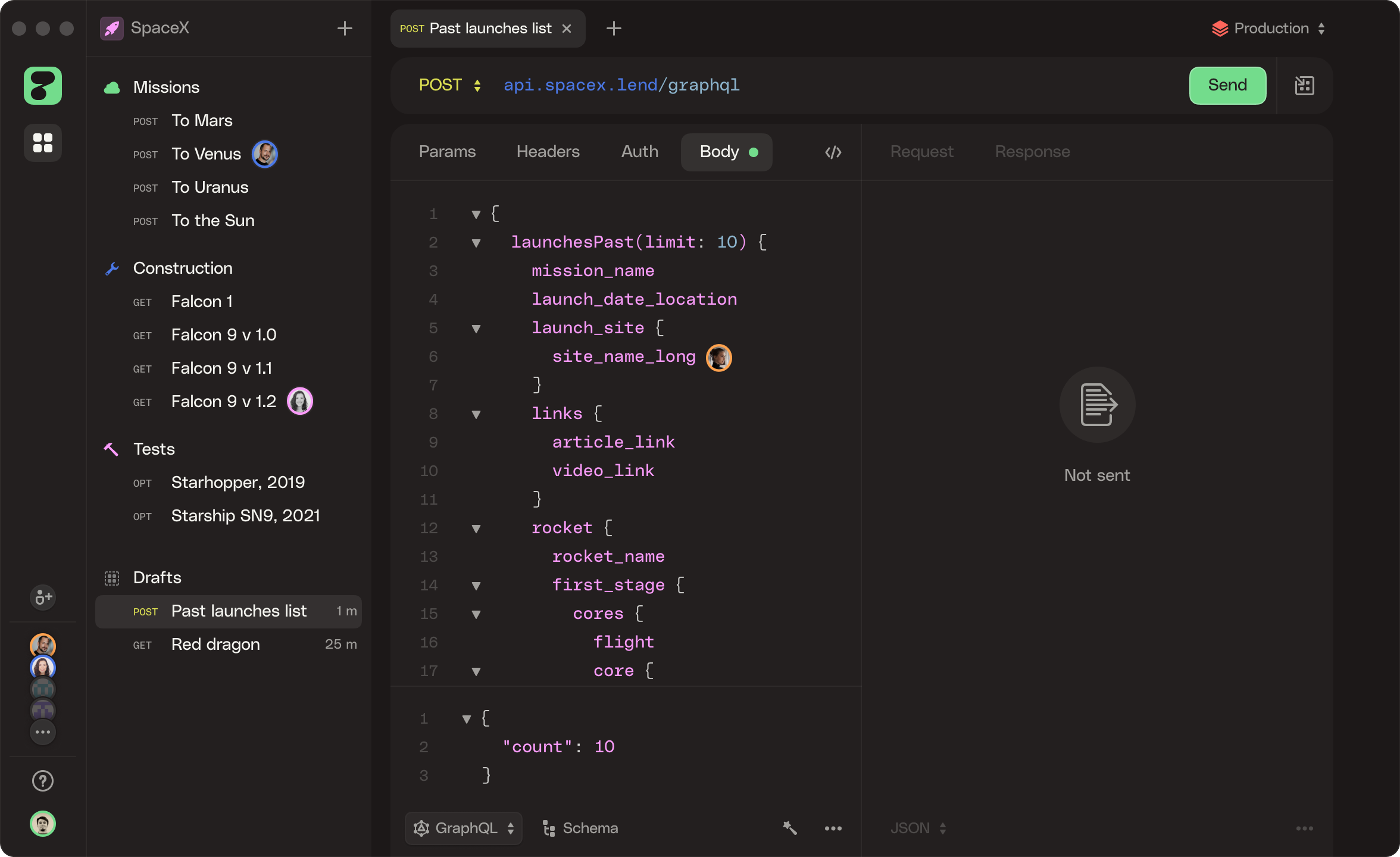
Task: Open the apps grid icon in sidebar
Action: point(43,143)
